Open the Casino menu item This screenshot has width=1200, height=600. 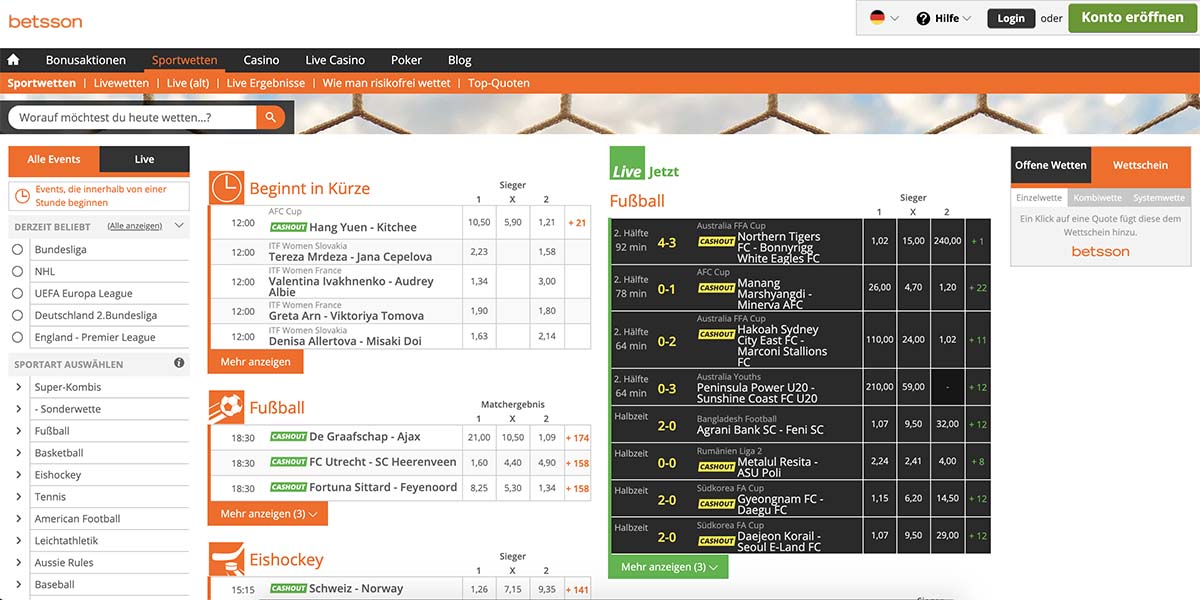point(262,60)
